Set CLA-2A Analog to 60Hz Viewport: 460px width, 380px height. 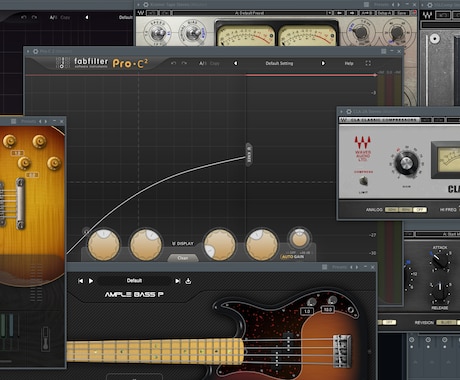pos(405,210)
